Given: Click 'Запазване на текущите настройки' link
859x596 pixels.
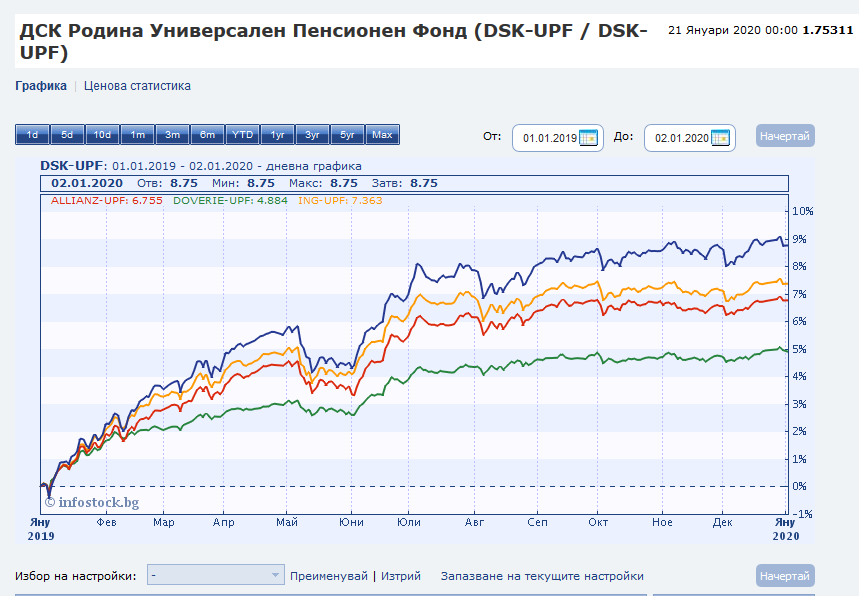Looking at the screenshot, I should pos(542,576).
